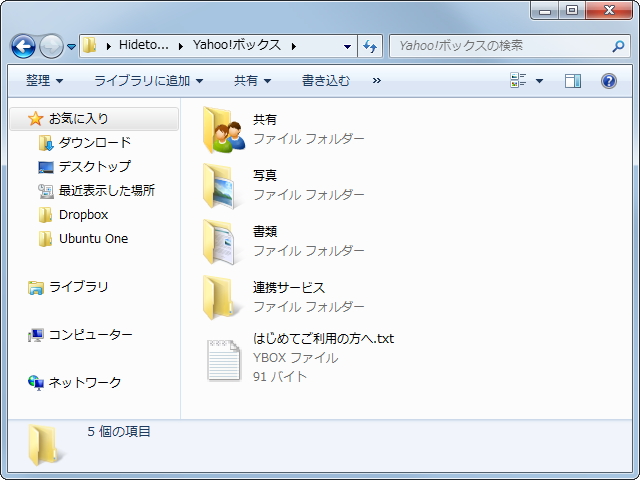
Task: Open Help with the question mark icon
Action: click(609, 81)
